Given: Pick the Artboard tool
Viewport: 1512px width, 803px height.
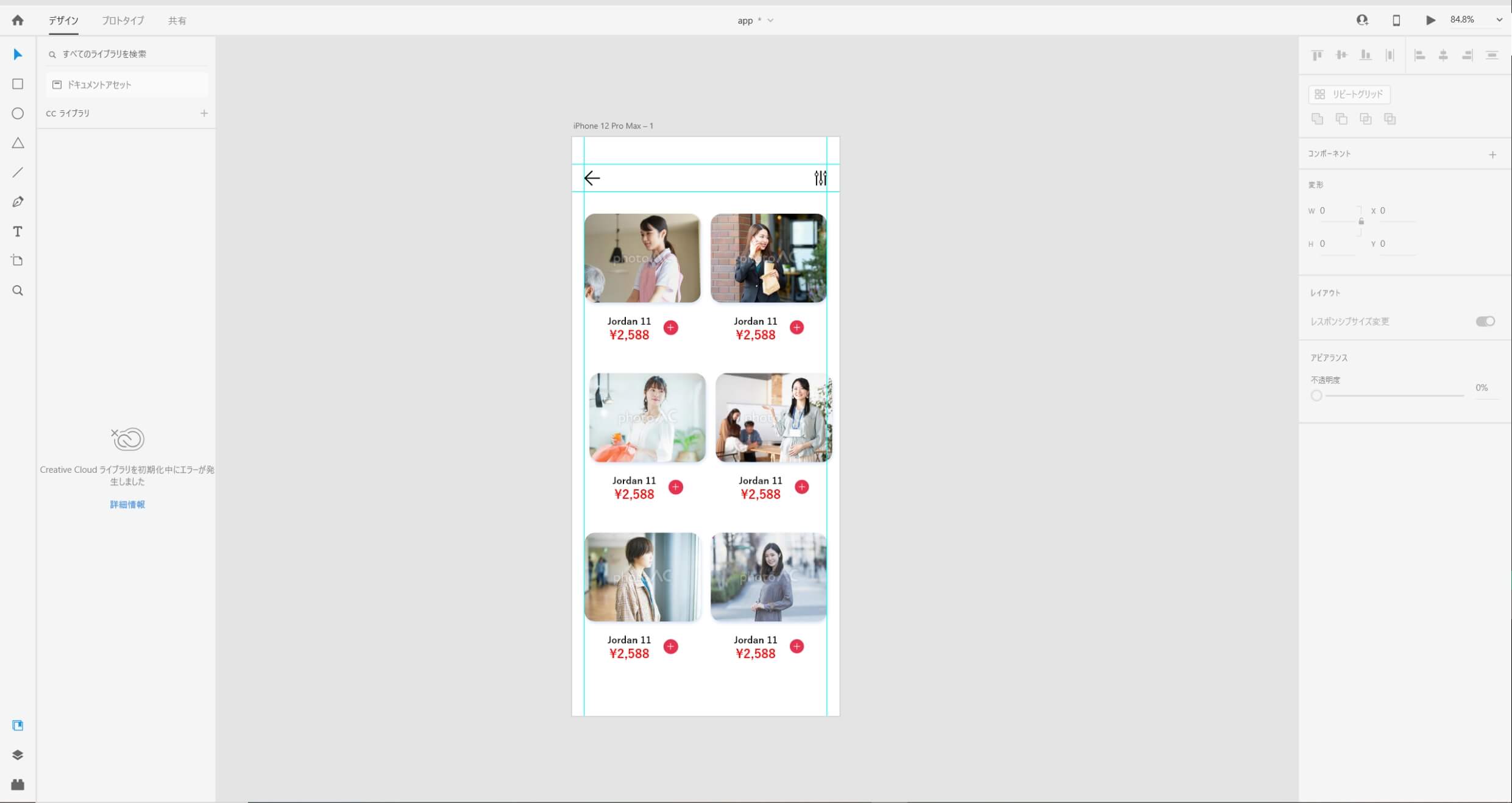Looking at the screenshot, I should point(18,260).
